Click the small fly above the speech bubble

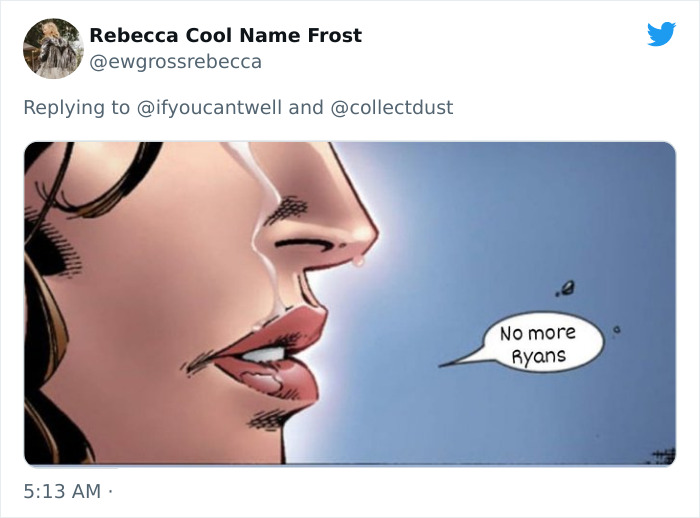click(566, 289)
